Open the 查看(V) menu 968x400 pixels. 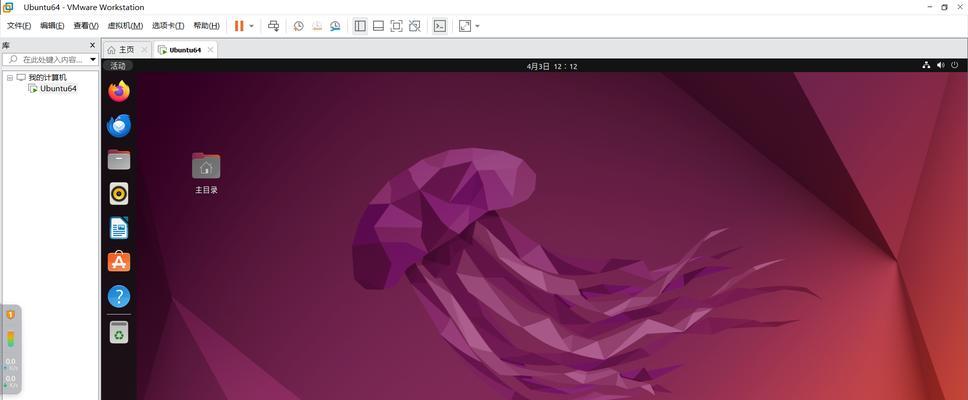(86, 26)
